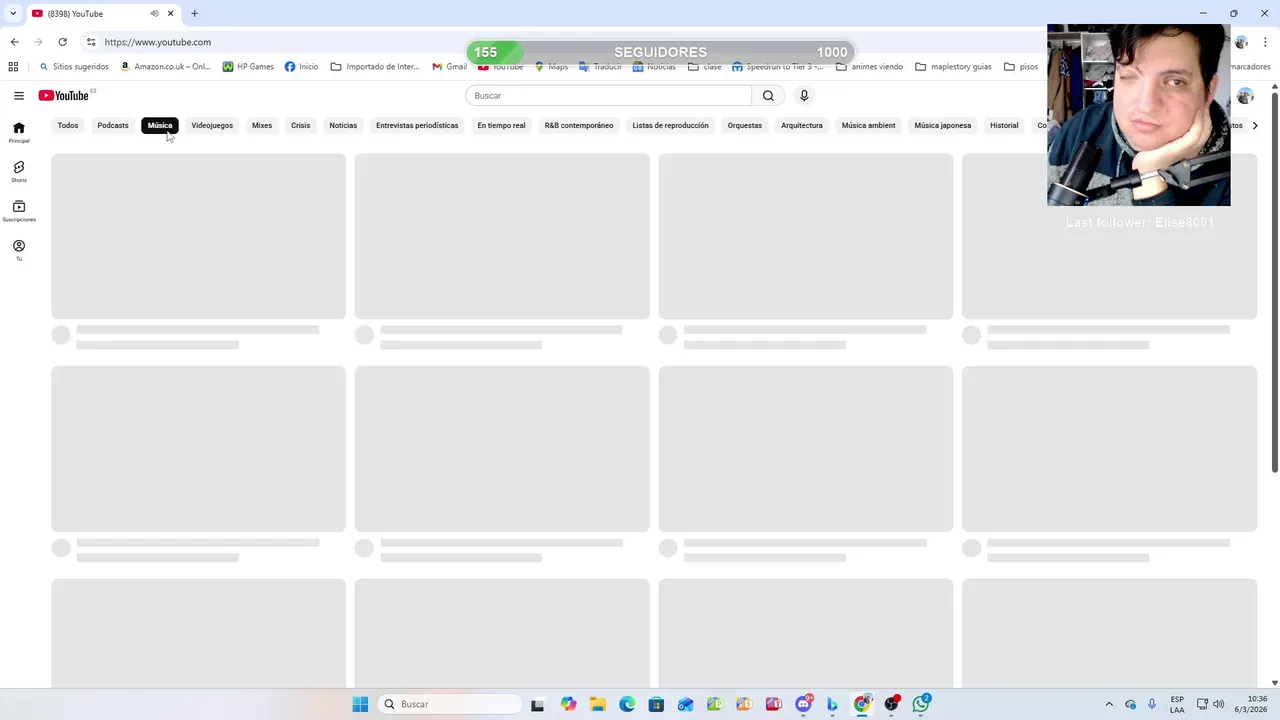1280x720 pixels.
Task: Reload the current page
Action: click(62, 42)
